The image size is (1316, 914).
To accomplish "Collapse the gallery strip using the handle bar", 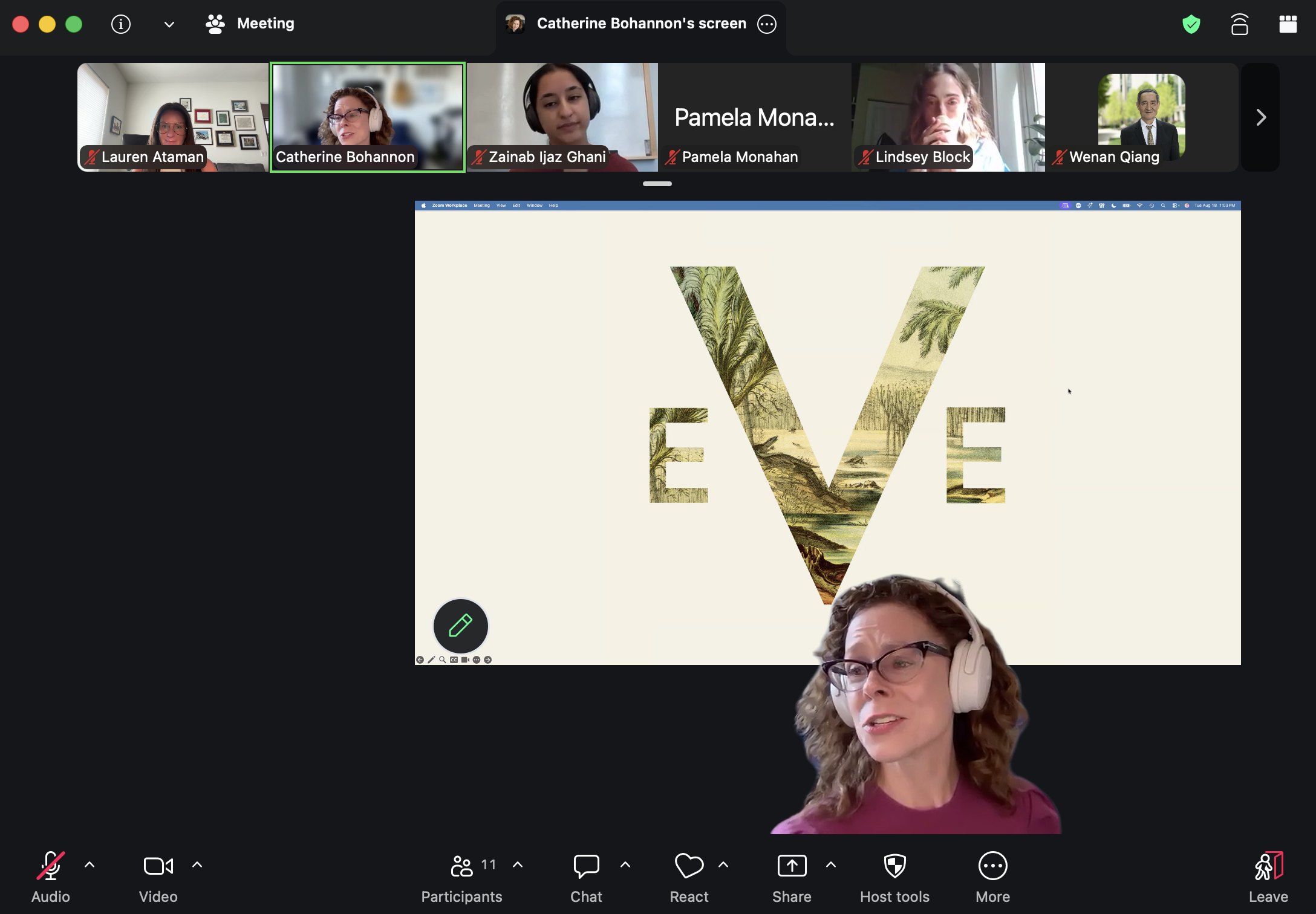I will pyautogui.click(x=657, y=184).
